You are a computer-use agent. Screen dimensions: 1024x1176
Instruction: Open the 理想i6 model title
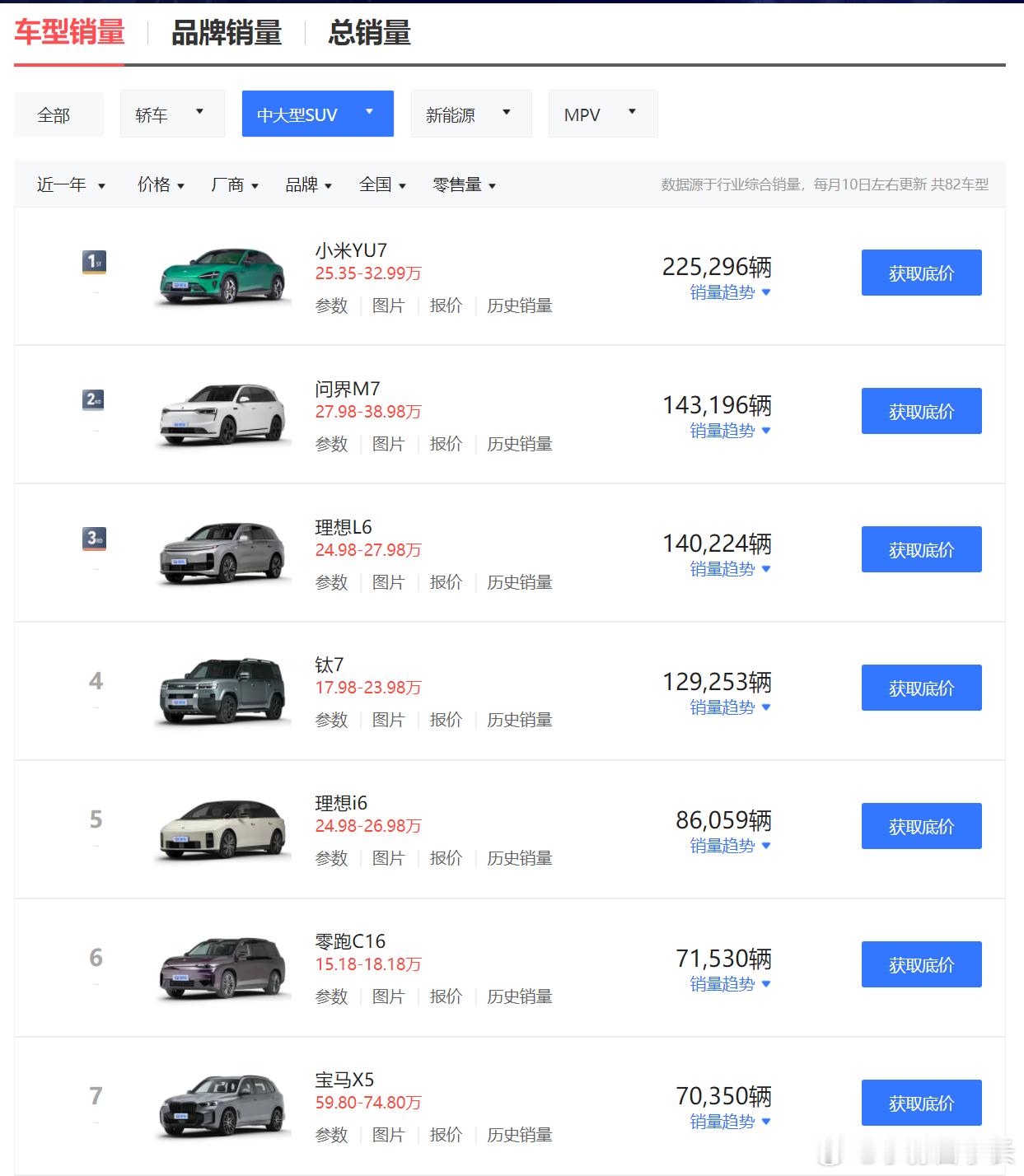(341, 803)
